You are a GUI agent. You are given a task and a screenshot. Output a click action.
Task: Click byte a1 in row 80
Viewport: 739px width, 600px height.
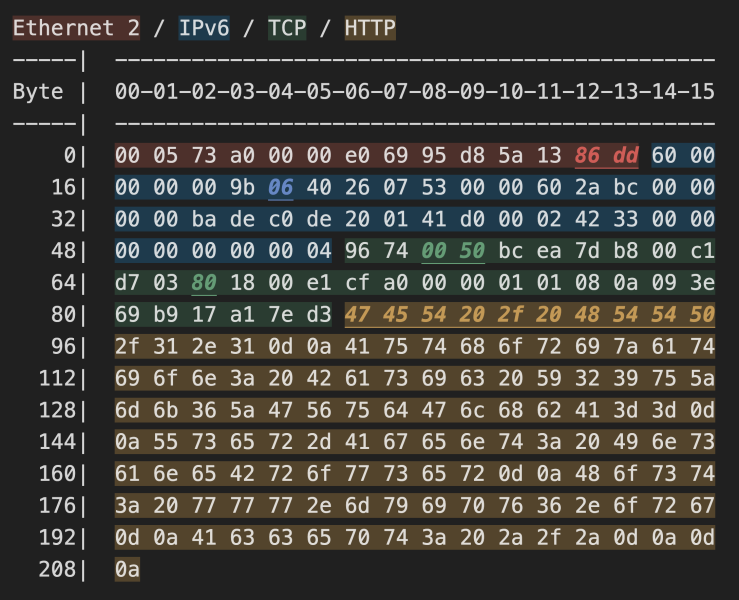click(242, 314)
